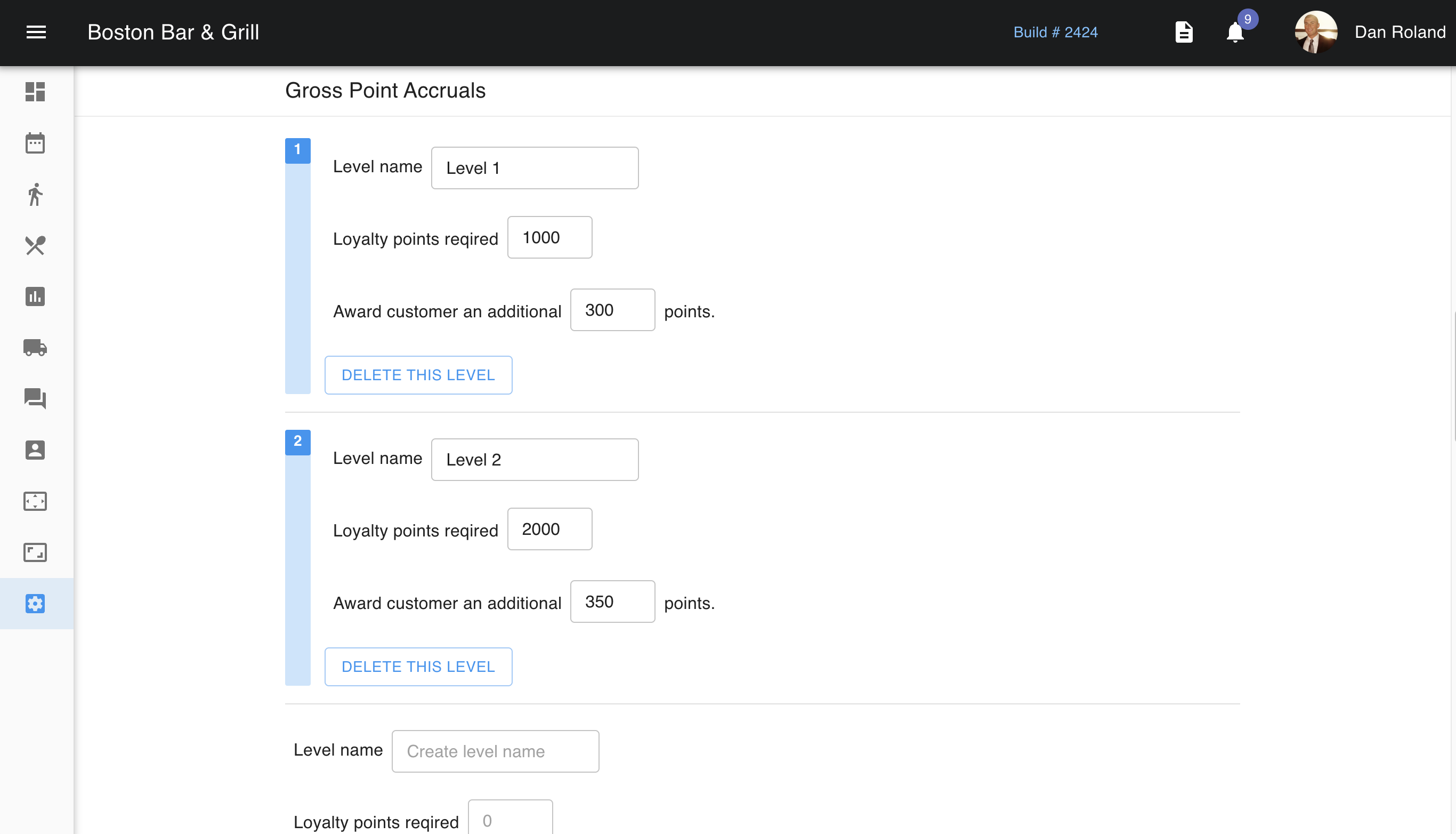Focus the 2000 loyalty points field
Viewport: 1456px width, 834px height.
click(549, 530)
